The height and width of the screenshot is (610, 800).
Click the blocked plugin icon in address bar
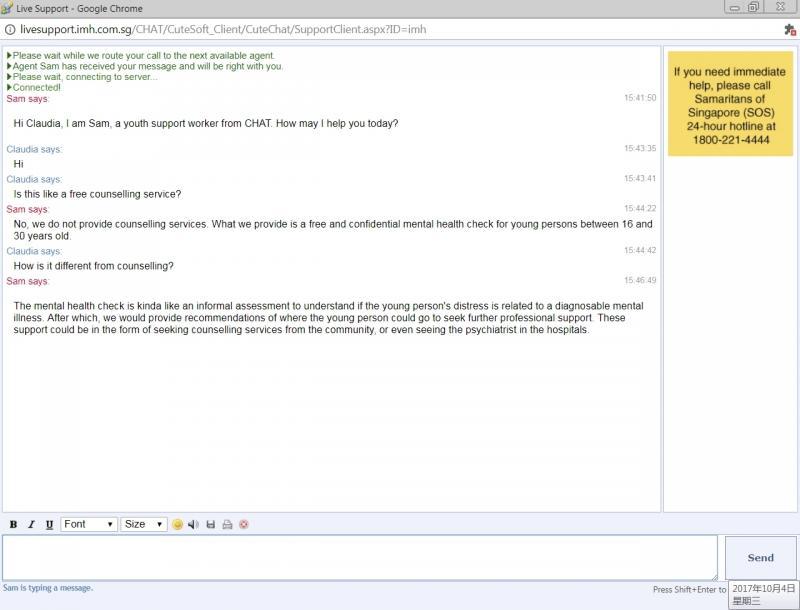789,29
